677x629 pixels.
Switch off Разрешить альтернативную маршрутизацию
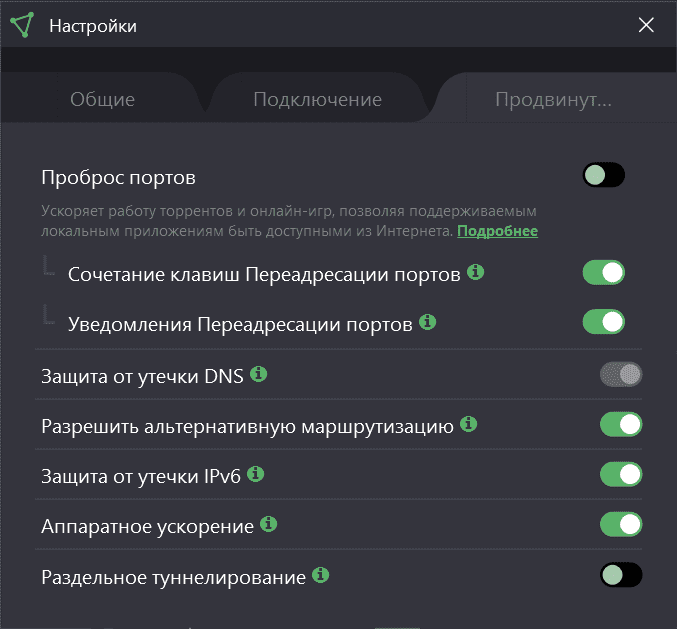tap(620, 425)
